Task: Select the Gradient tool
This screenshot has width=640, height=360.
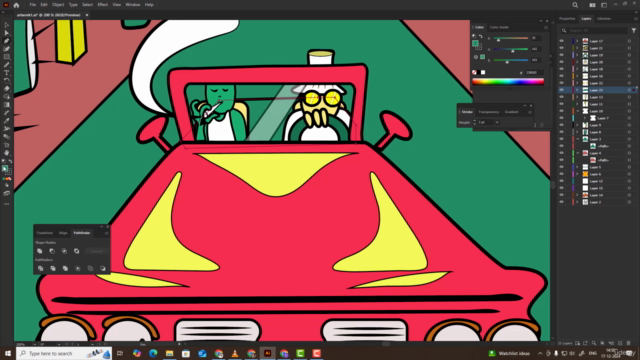Action: (7, 104)
